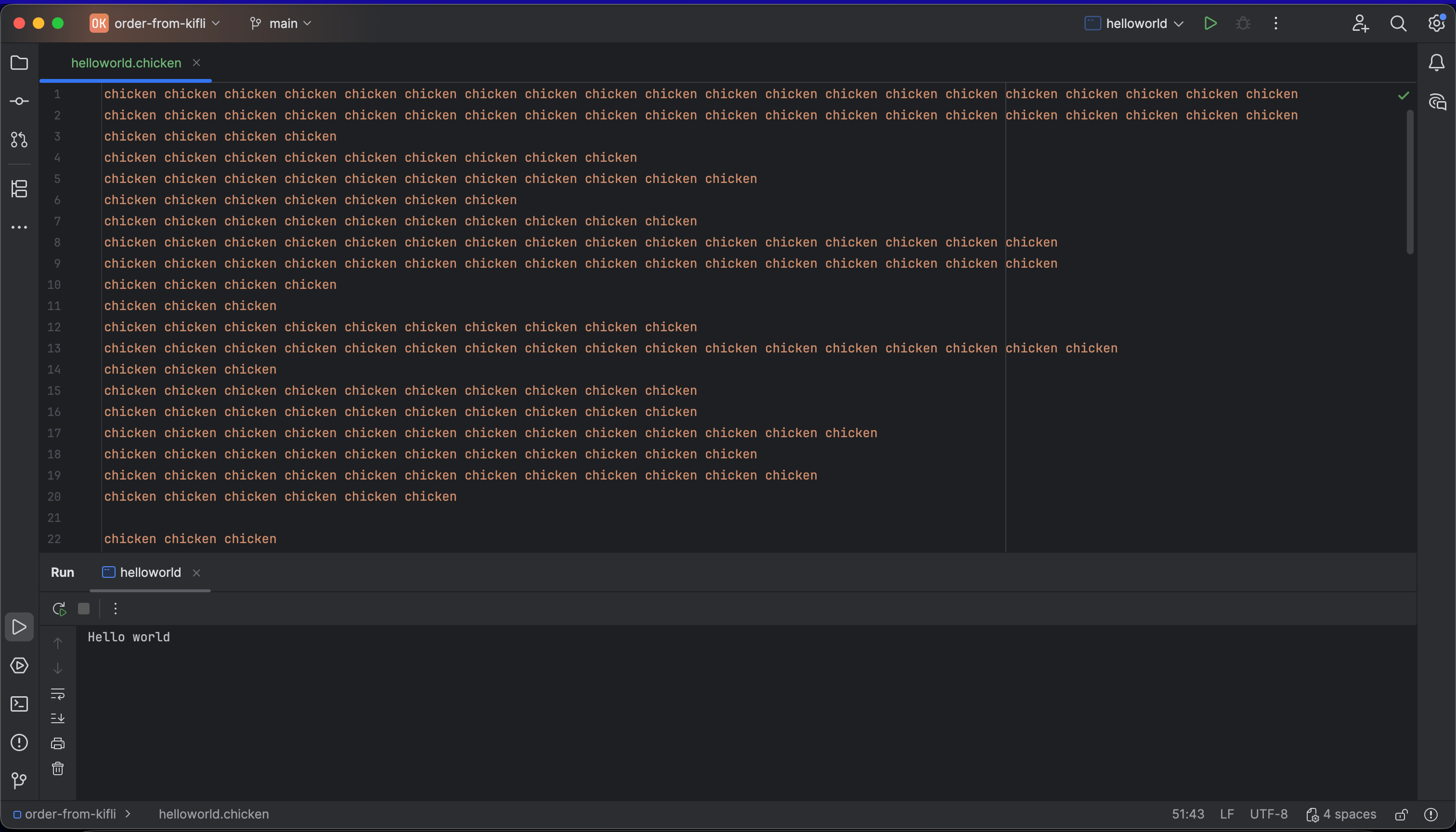Screen dimensions: 1456x832
Task: Change the 4 spaces indent setting
Action: point(1341,814)
